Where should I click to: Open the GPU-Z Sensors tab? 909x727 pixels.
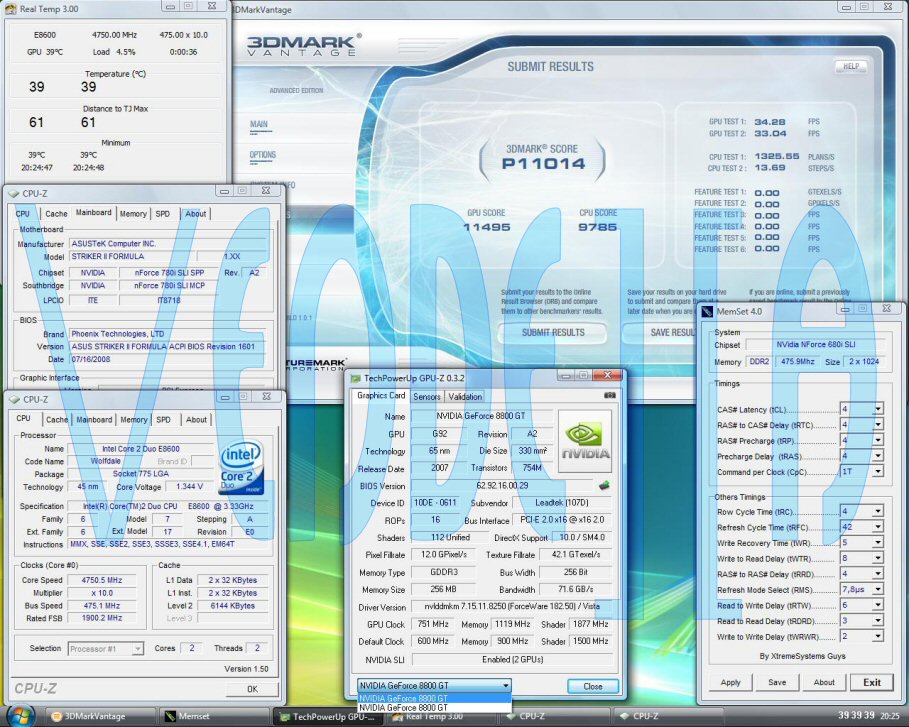(427, 397)
